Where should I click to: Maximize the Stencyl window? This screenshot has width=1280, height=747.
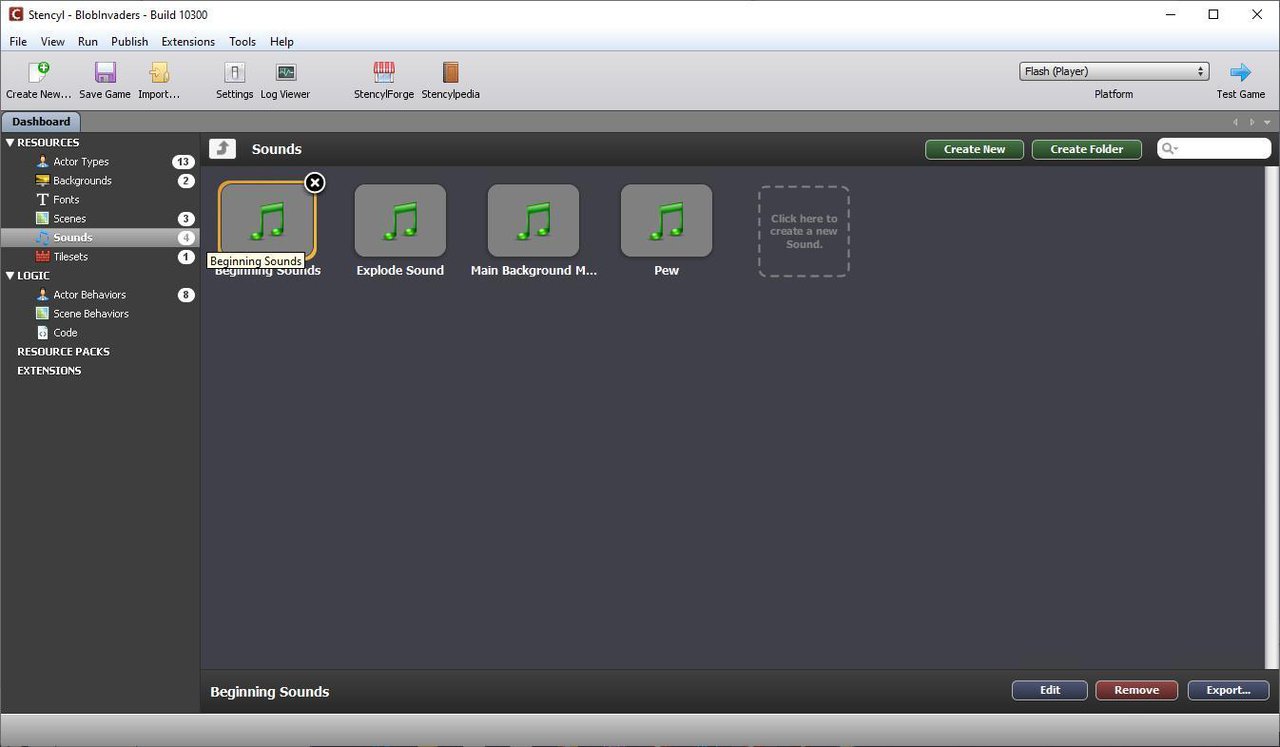click(x=1213, y=15)
